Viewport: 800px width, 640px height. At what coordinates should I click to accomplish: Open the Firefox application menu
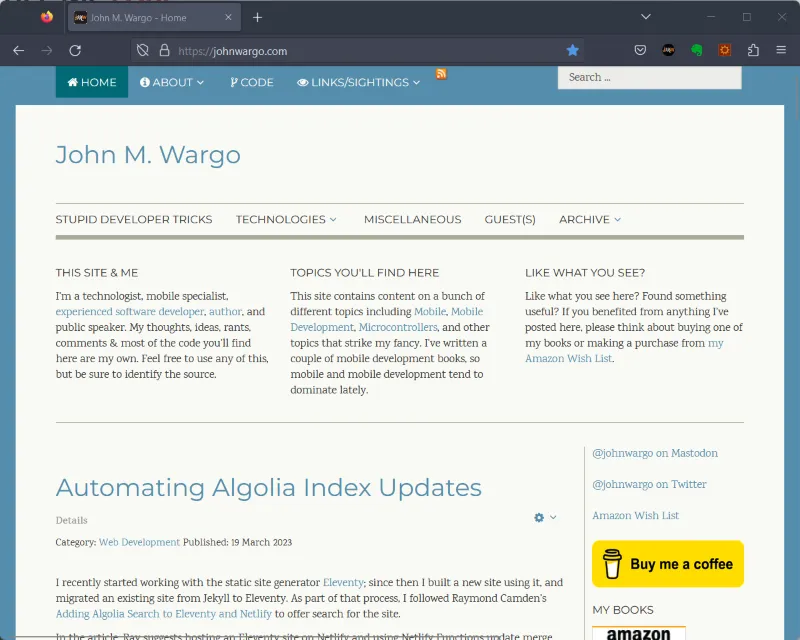781,50
